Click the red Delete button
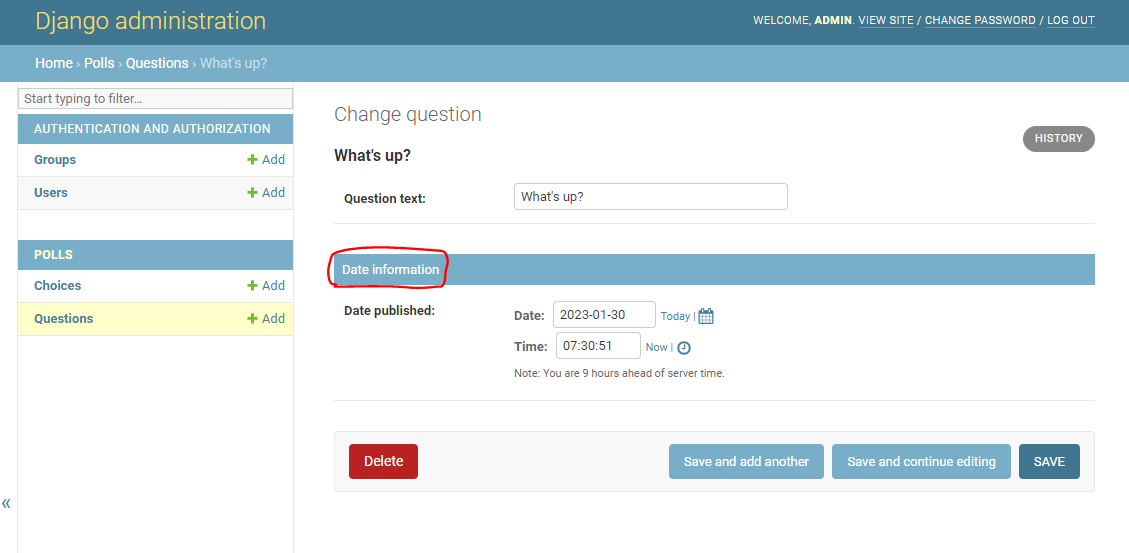Image resolution: width=1129 pixels, height=553 pixels. (x=383, y=462)
